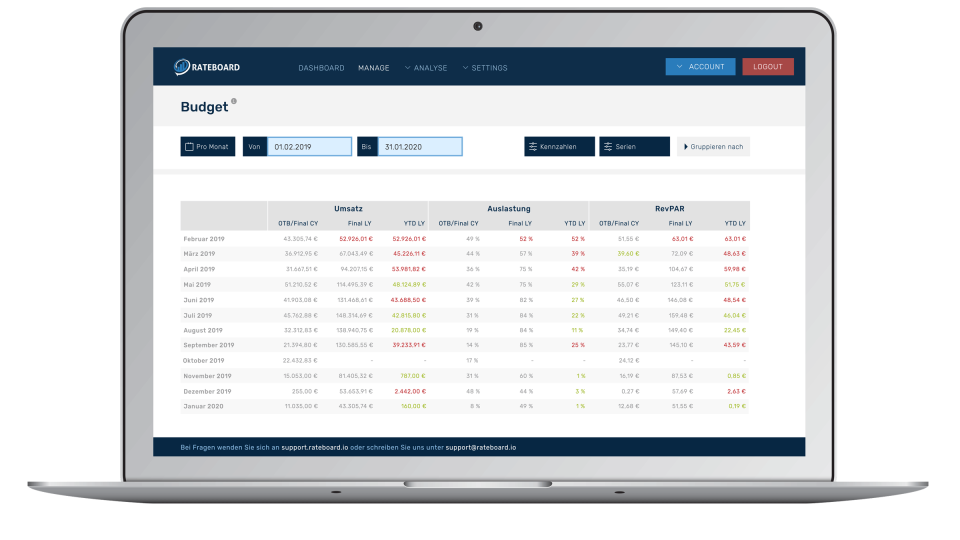Select the März 2019 row label
This screenshot has height=540, width=960.
199,253
